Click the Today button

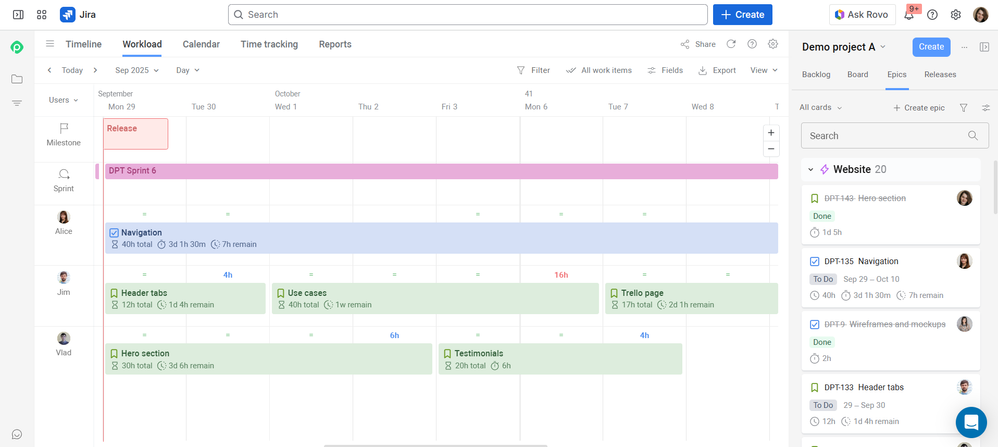[x=72, y=71]
